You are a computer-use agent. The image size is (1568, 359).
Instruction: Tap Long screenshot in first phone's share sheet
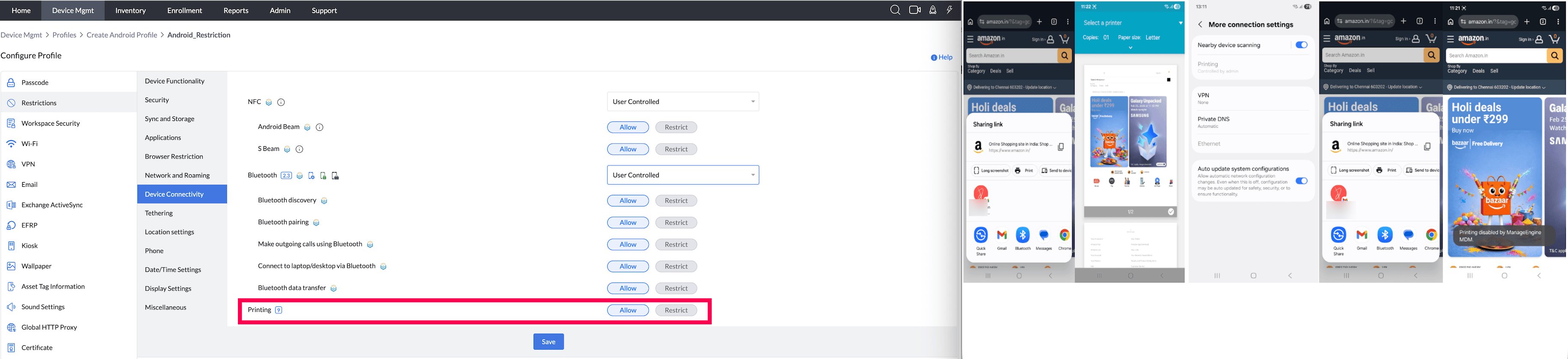[x=991, y=171]
